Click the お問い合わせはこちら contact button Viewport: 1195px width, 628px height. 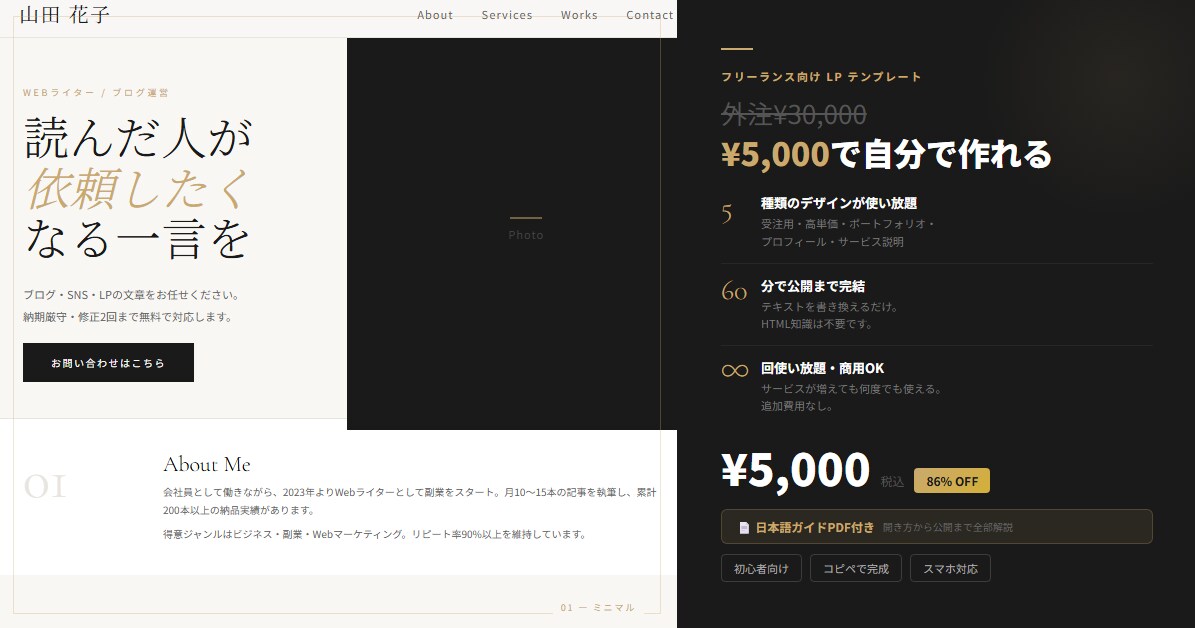(x=108, y=362)
